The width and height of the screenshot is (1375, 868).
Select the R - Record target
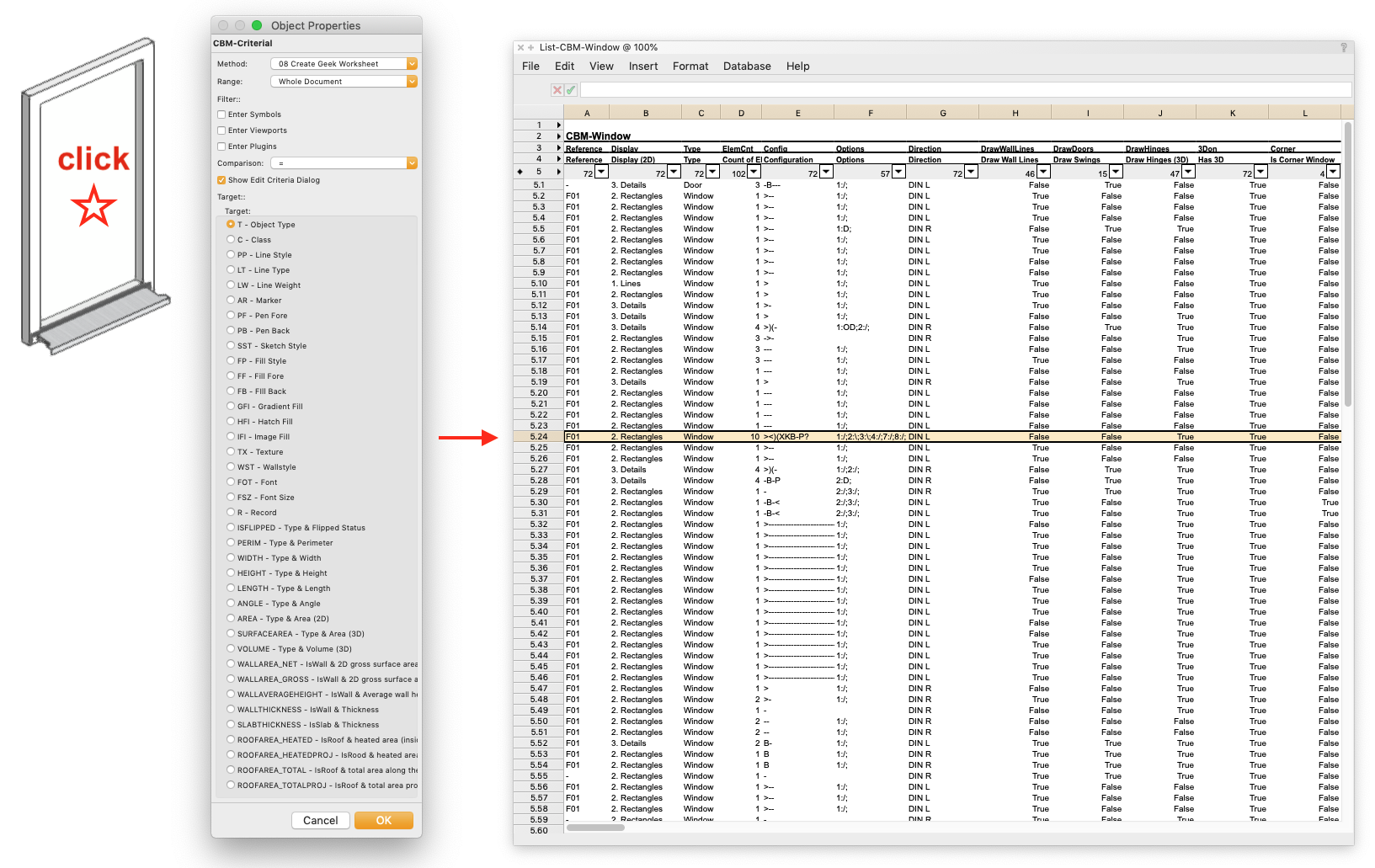click(x=231, y=512)
